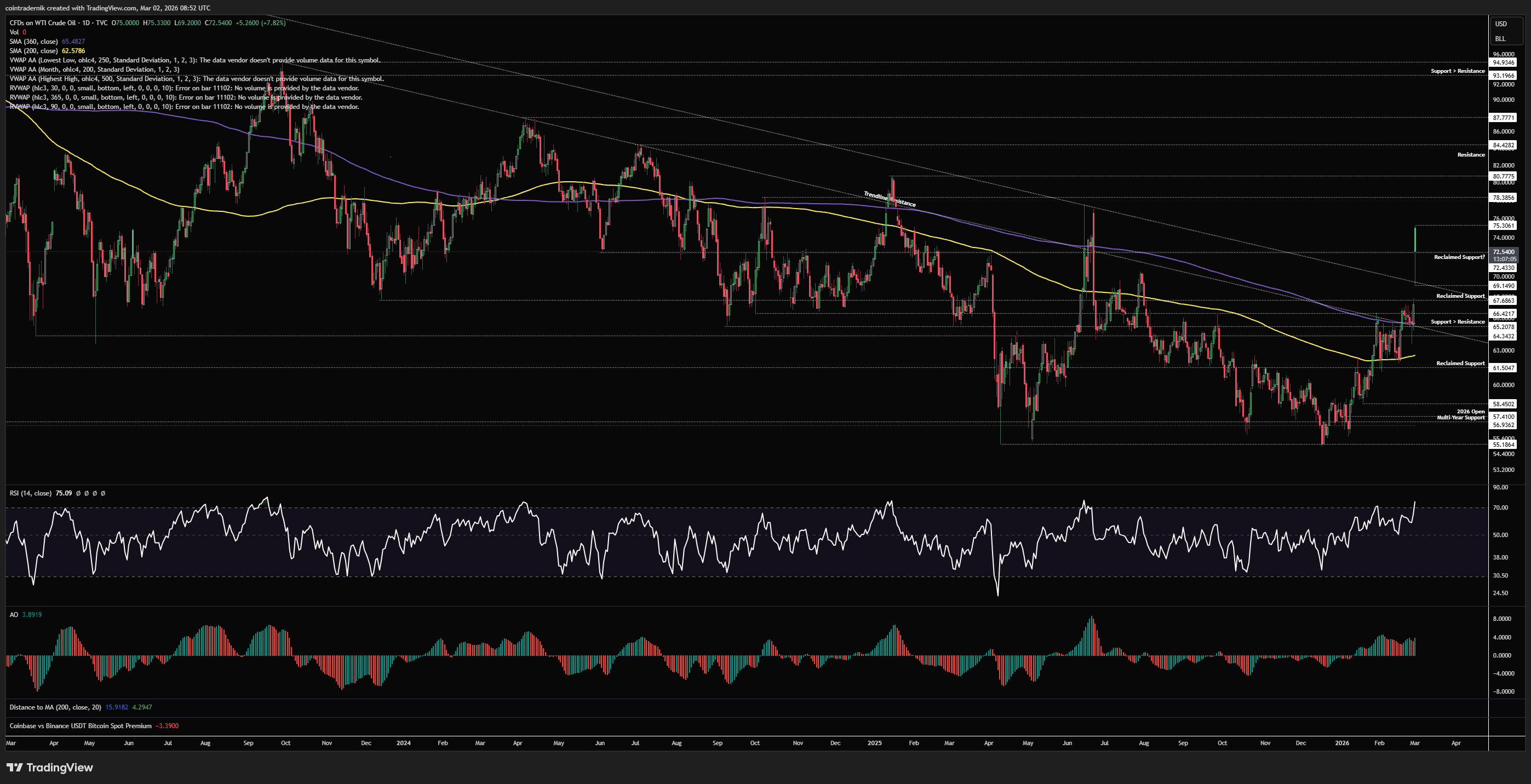Expand the Coinbase vs Binance premium pane
Screen dimensions: 1531x784
click(x=80, y=726)
